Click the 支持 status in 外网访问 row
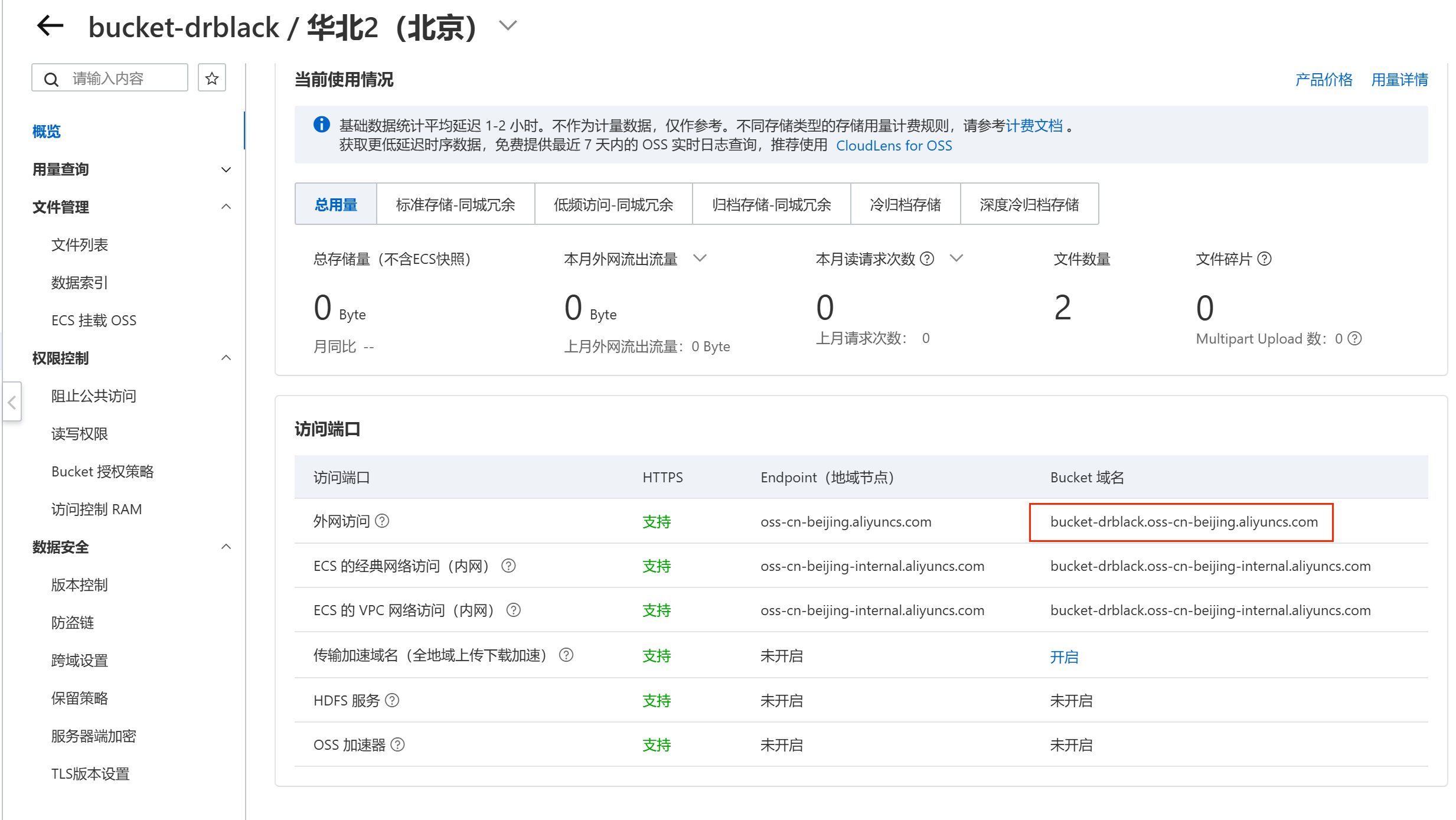The height and width of the screenshot is (820, 1456). click(x=657, y=522)
